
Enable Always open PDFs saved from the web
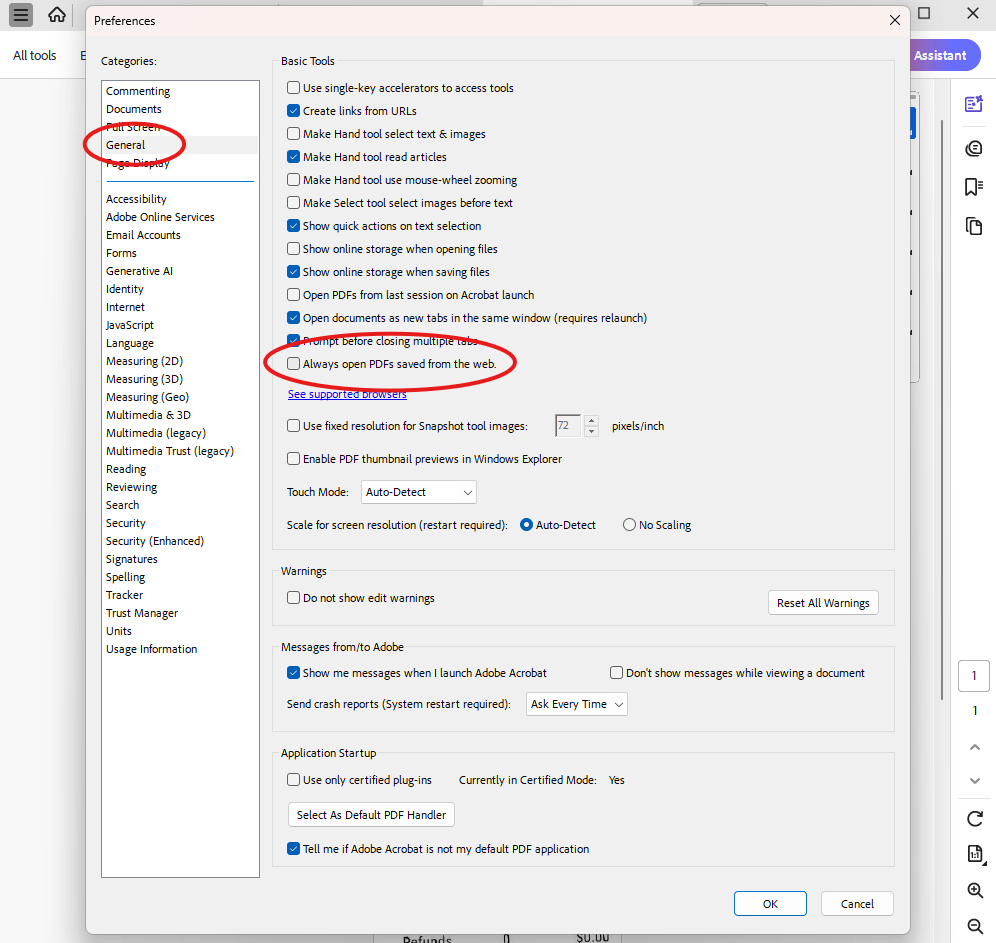click(294, 363)
